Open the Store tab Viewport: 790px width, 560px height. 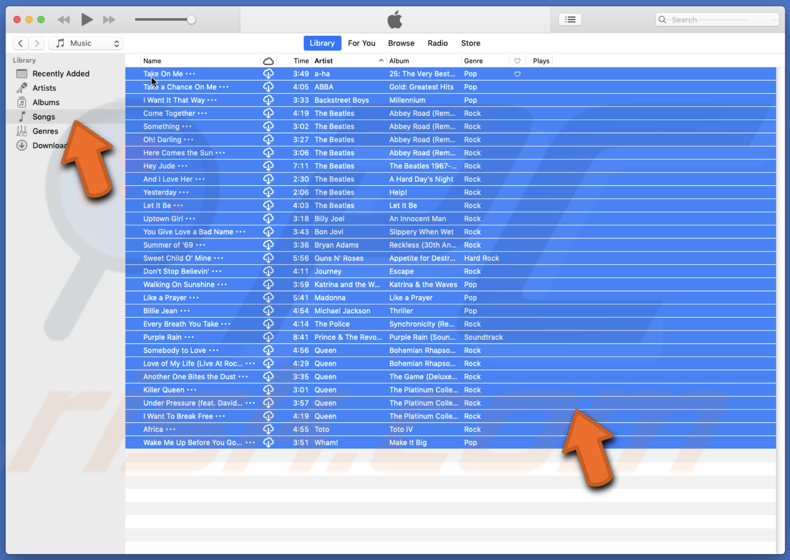(470, 43)
